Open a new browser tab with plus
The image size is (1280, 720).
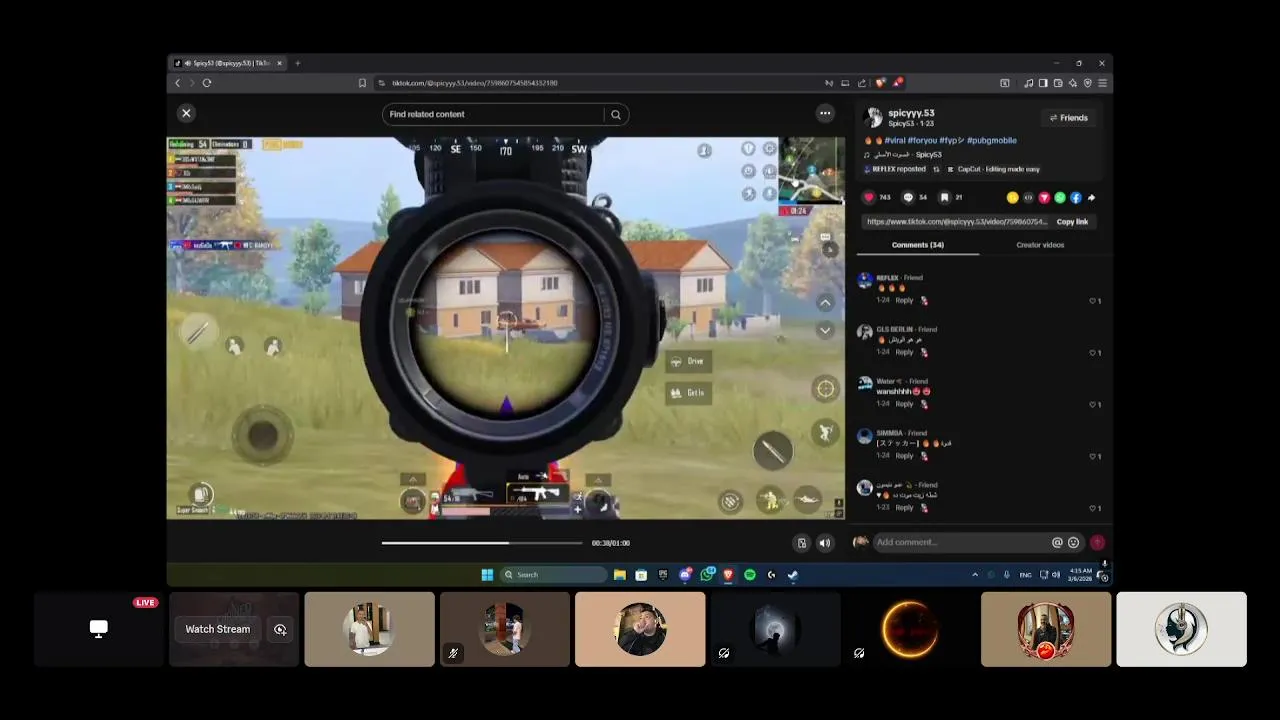(297, 63)
